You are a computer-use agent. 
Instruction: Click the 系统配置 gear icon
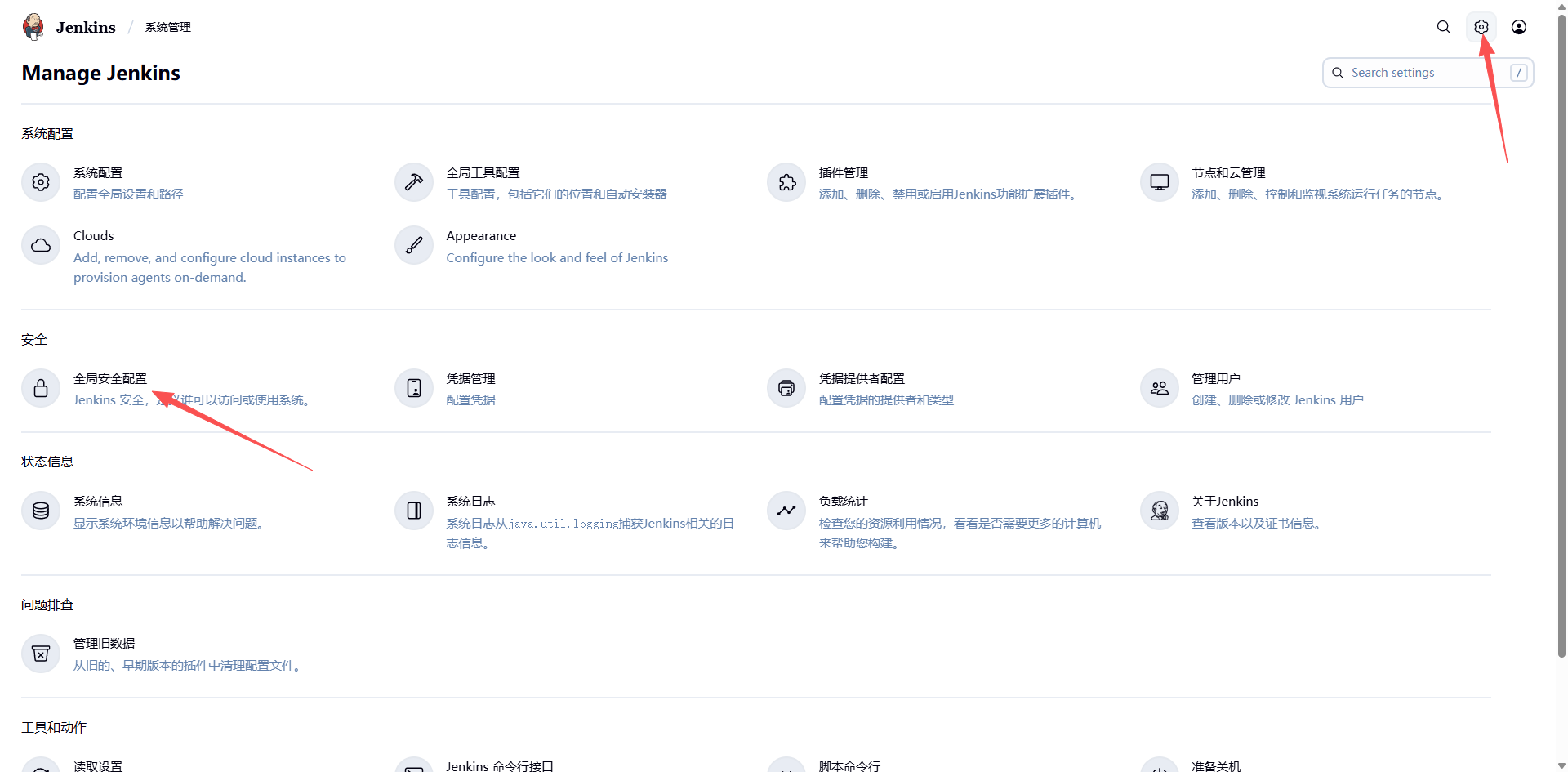41,182
